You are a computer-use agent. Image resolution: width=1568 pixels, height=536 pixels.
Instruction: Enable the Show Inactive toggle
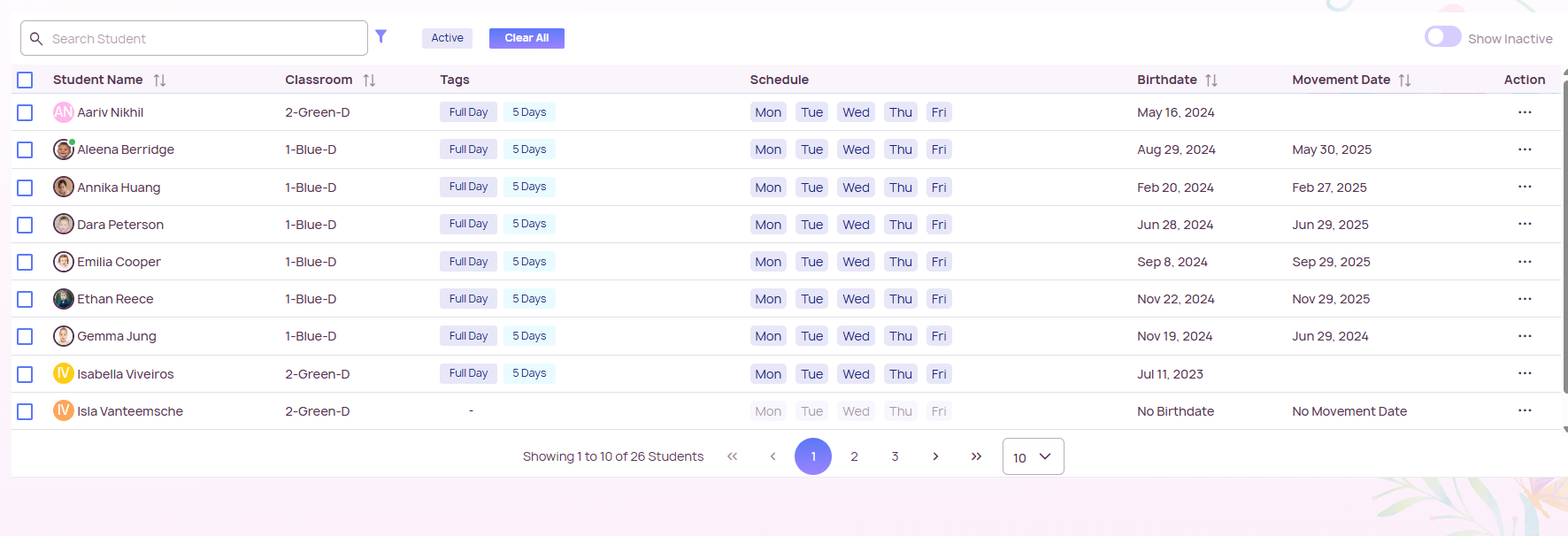coord(1442,37)
